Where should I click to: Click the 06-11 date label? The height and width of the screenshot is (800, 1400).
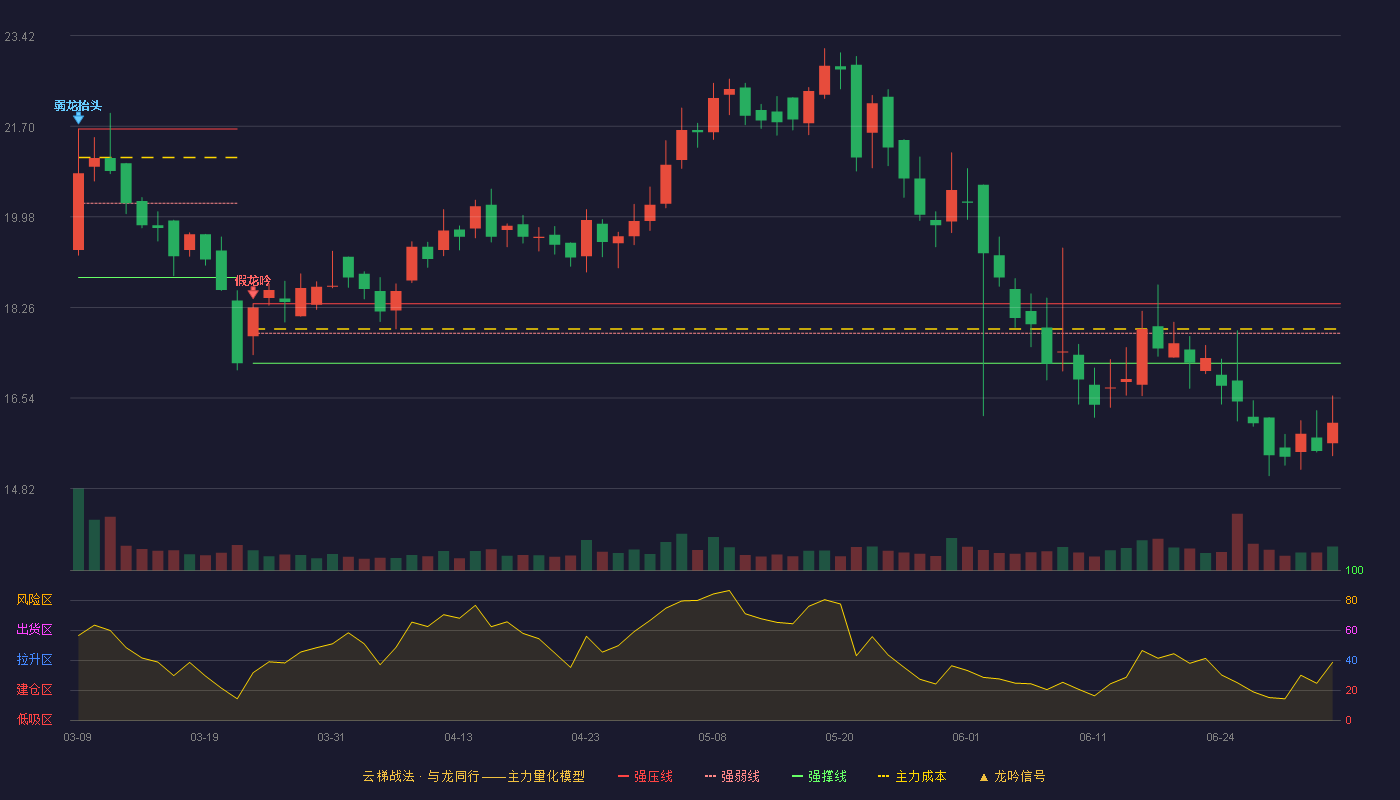1093,737
